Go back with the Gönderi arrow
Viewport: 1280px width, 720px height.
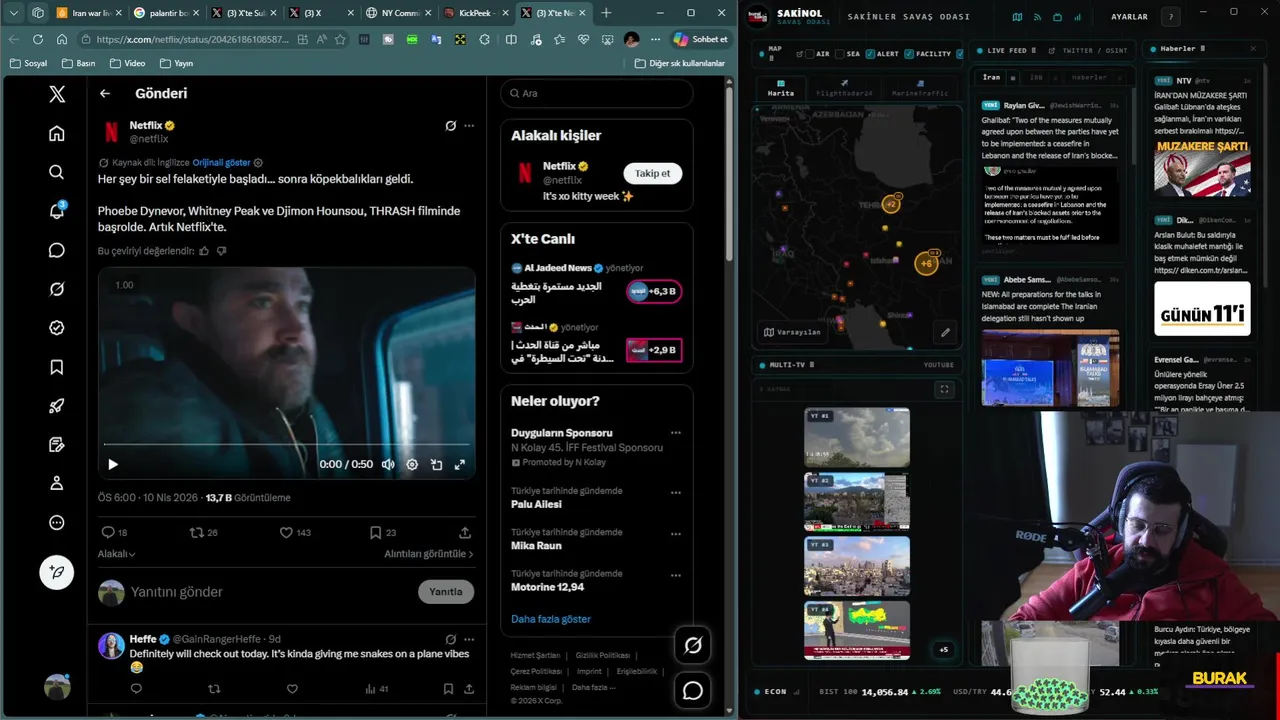pos(105,93)
